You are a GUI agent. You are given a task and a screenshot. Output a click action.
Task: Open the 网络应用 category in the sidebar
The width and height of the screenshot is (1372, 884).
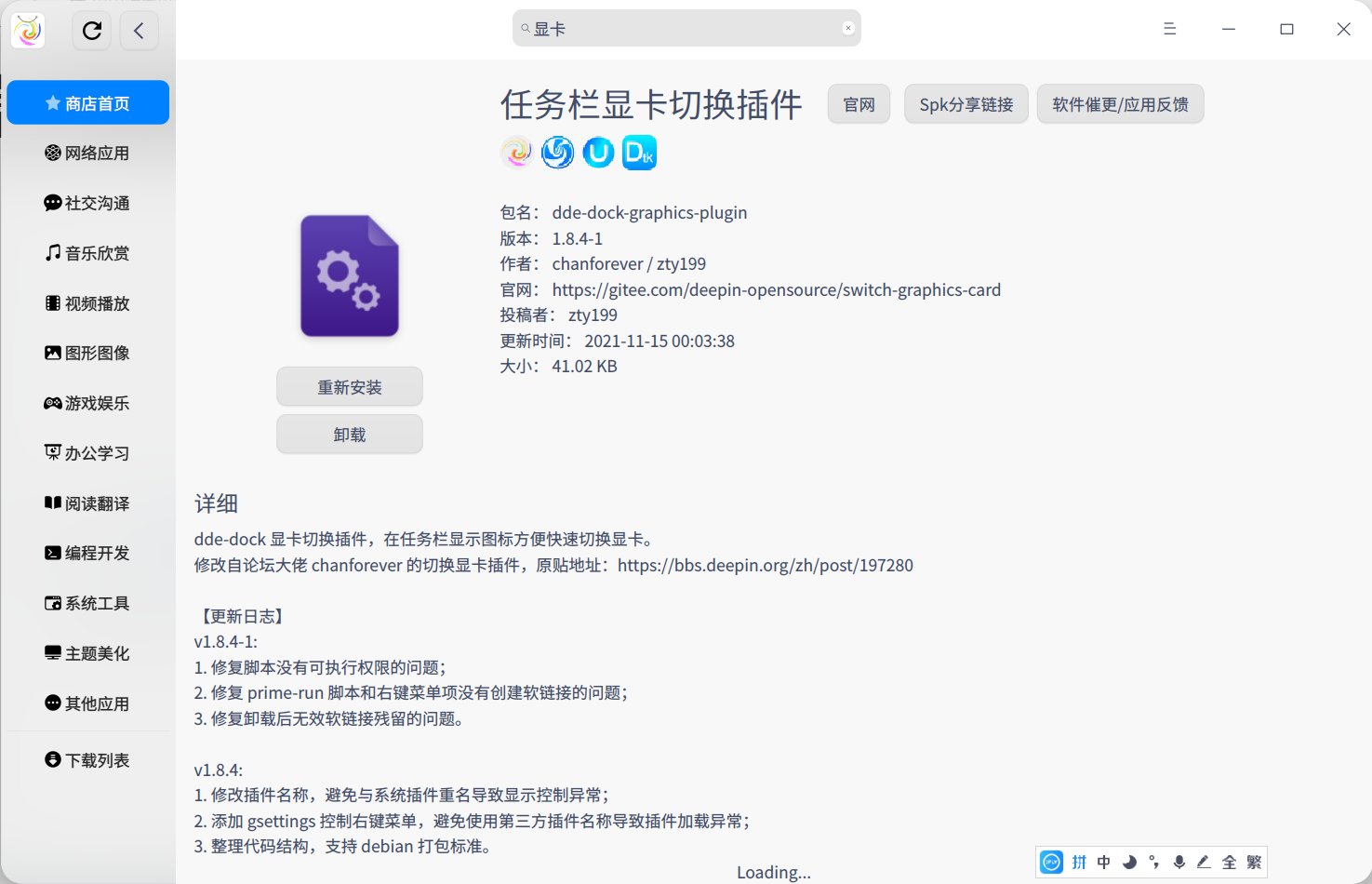[x=87, y=153]
